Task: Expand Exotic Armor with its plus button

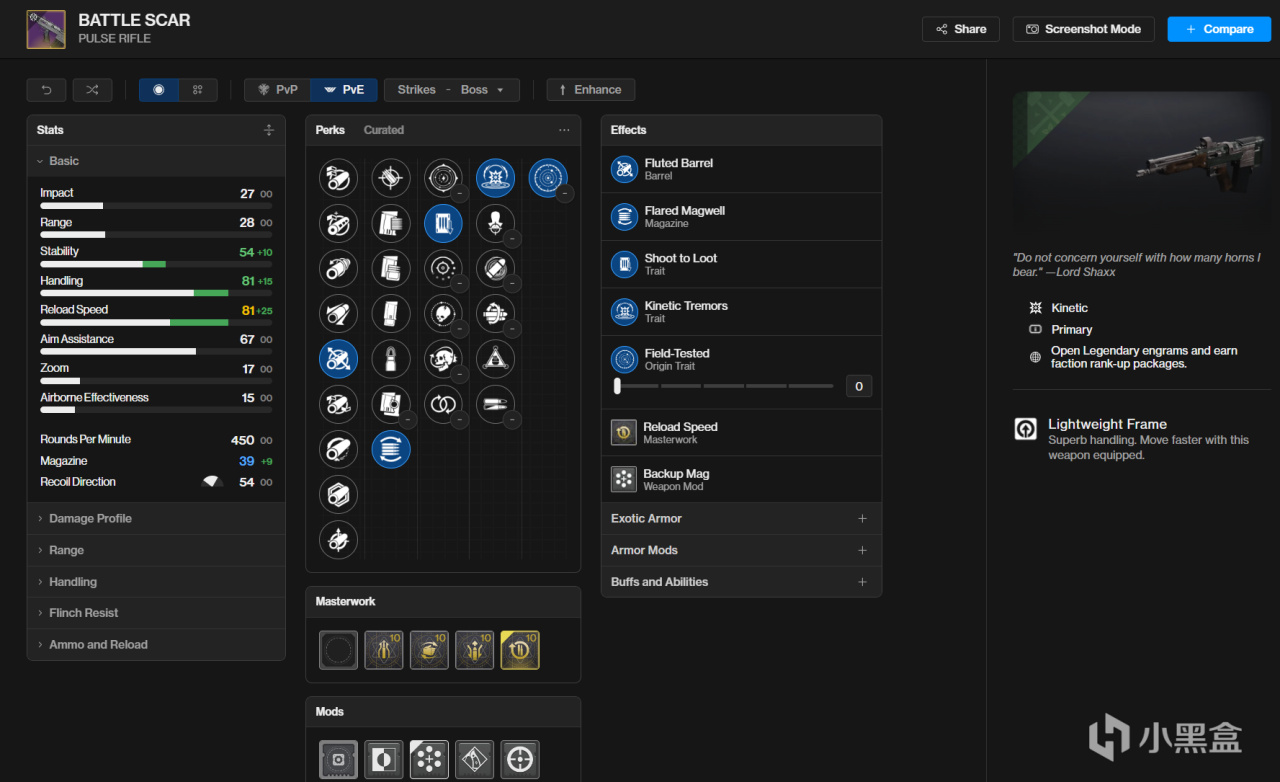Action: tap(862, 518)
